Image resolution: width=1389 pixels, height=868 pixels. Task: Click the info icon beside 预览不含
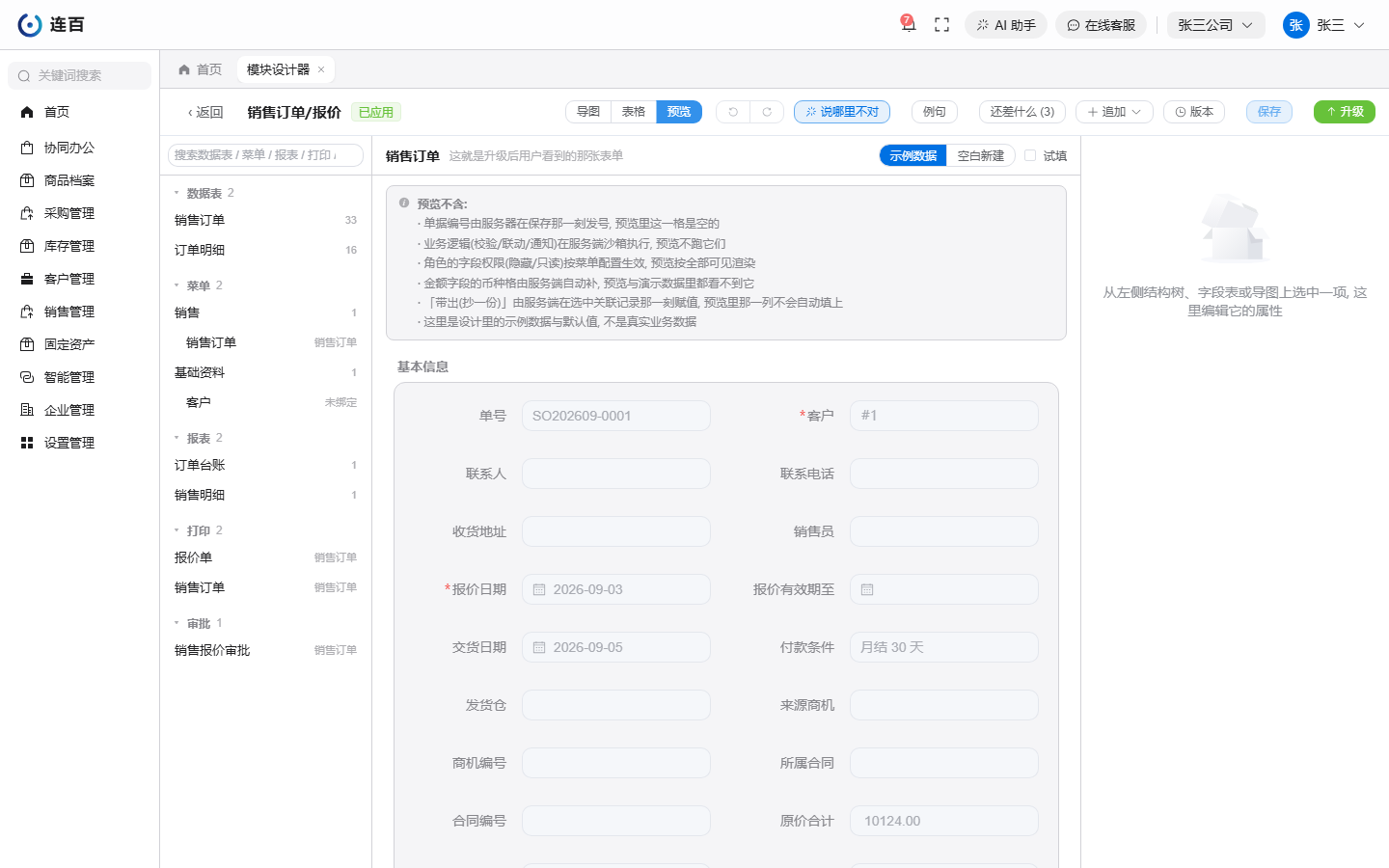click(x=404, y=203)
